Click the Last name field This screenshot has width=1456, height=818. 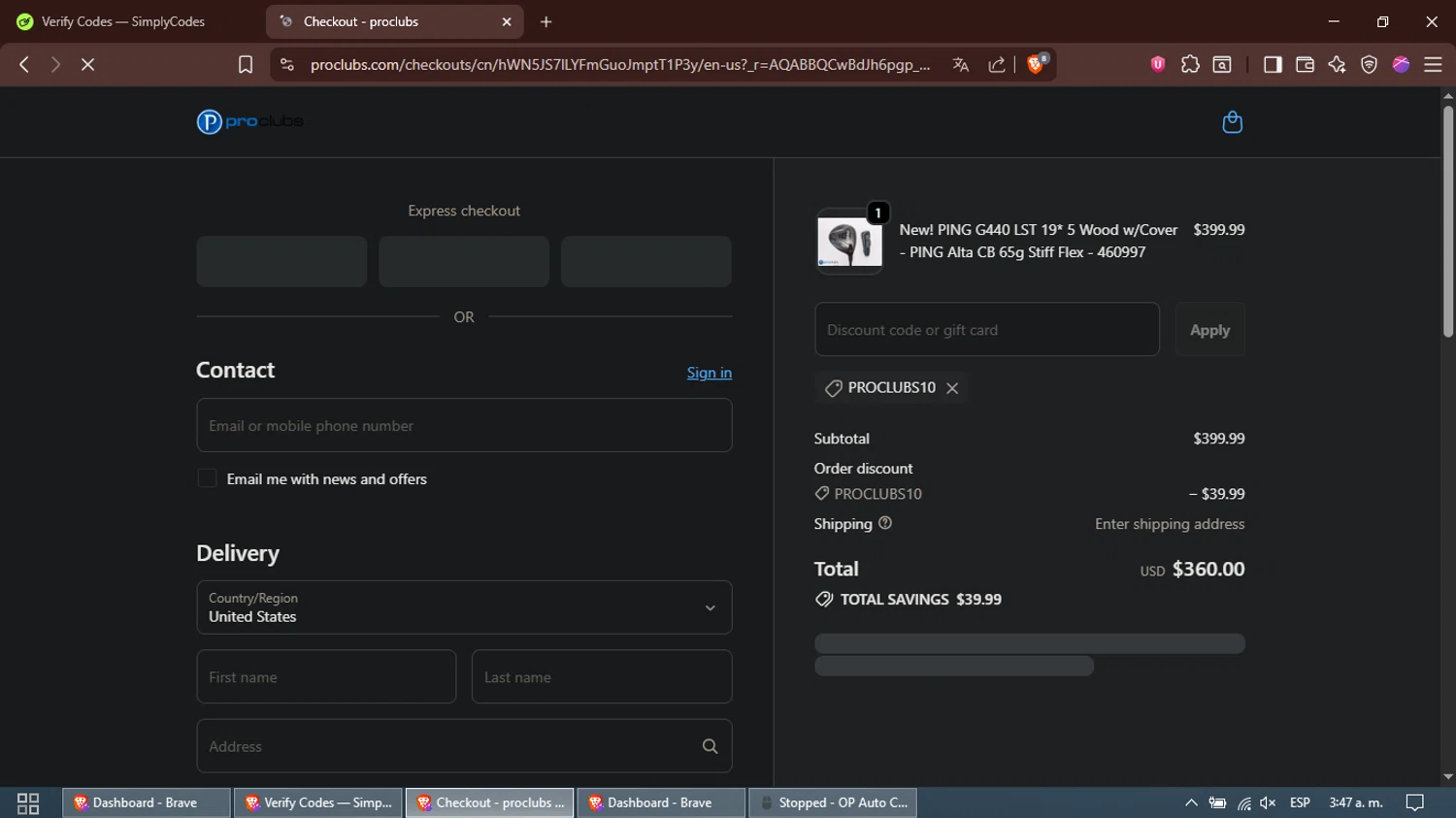click(x=602, y=676)
